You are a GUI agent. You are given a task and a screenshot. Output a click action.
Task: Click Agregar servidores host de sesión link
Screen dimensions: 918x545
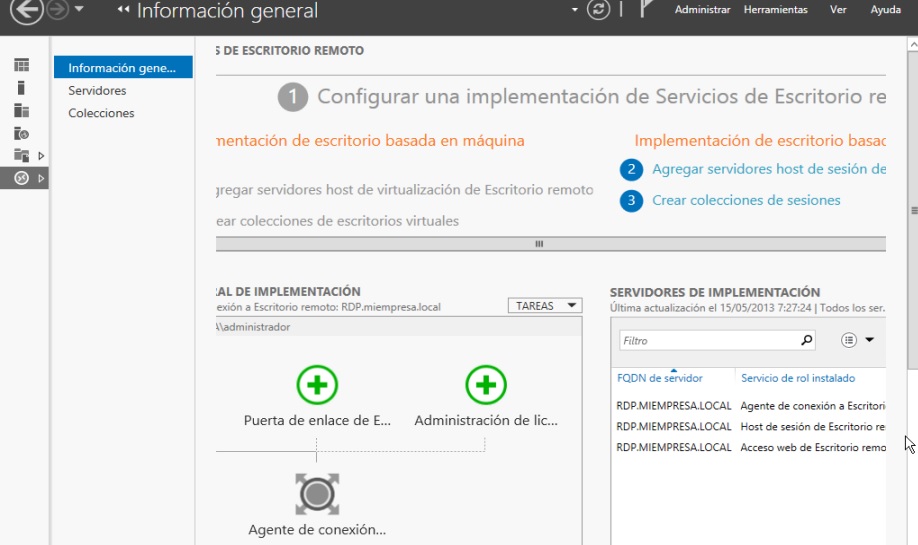pyautogui.click(x=768, y=169)
